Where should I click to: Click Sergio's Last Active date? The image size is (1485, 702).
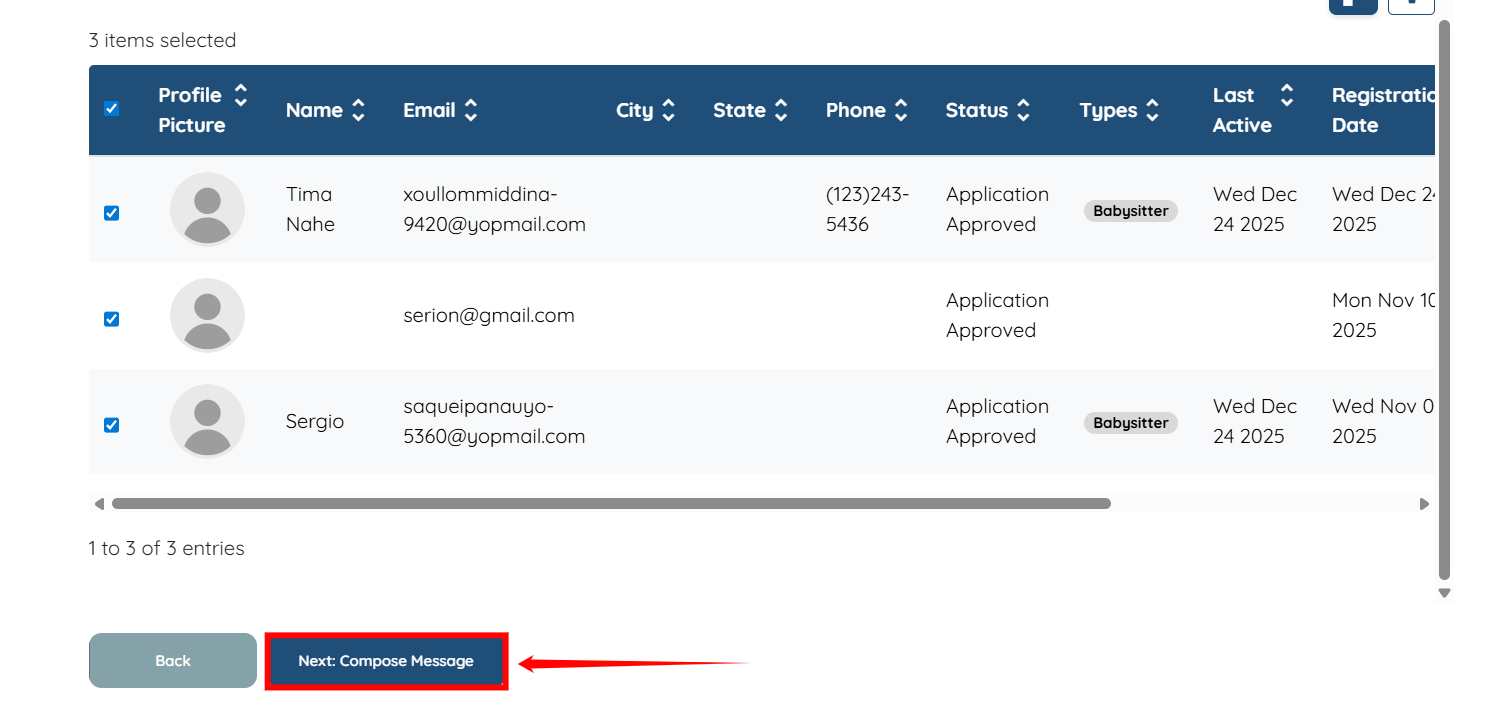point(1255,421)
